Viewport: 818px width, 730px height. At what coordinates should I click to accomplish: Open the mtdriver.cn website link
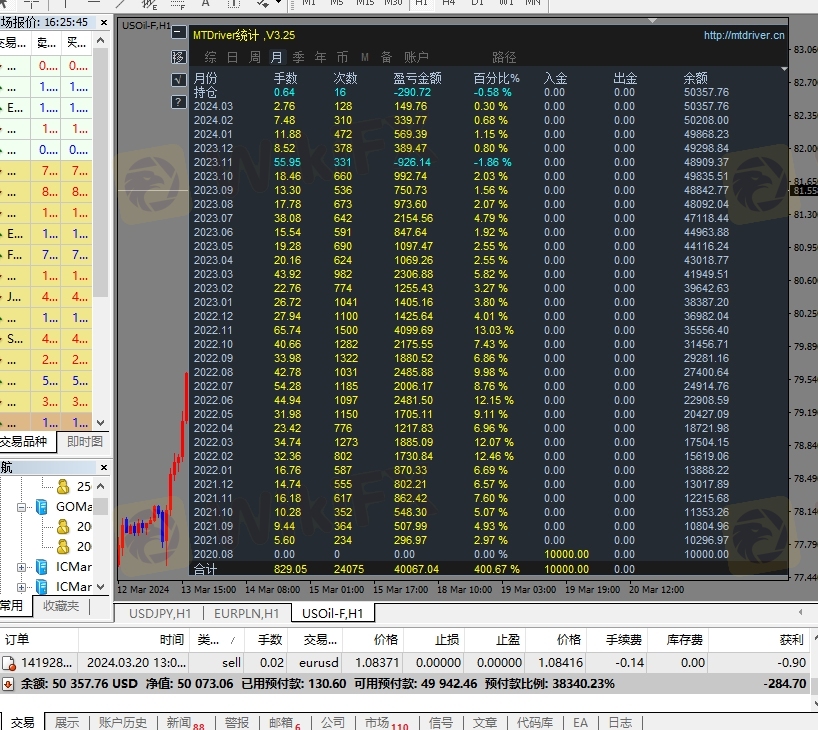744,35
